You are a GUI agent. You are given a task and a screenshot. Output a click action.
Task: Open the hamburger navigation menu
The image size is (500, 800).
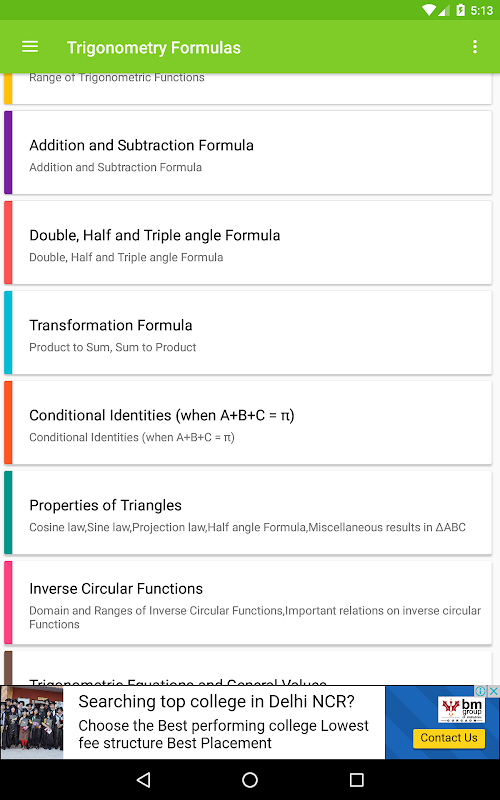pos(30,47)
